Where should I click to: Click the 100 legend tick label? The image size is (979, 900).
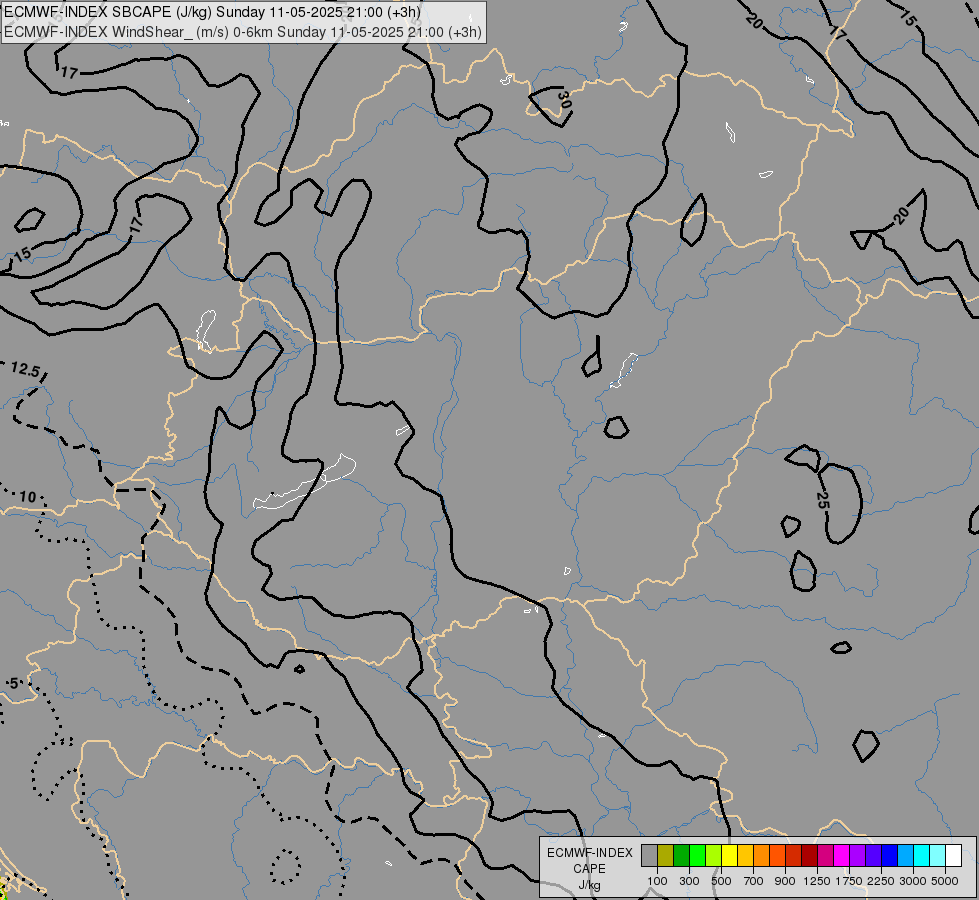click(657, 881)
